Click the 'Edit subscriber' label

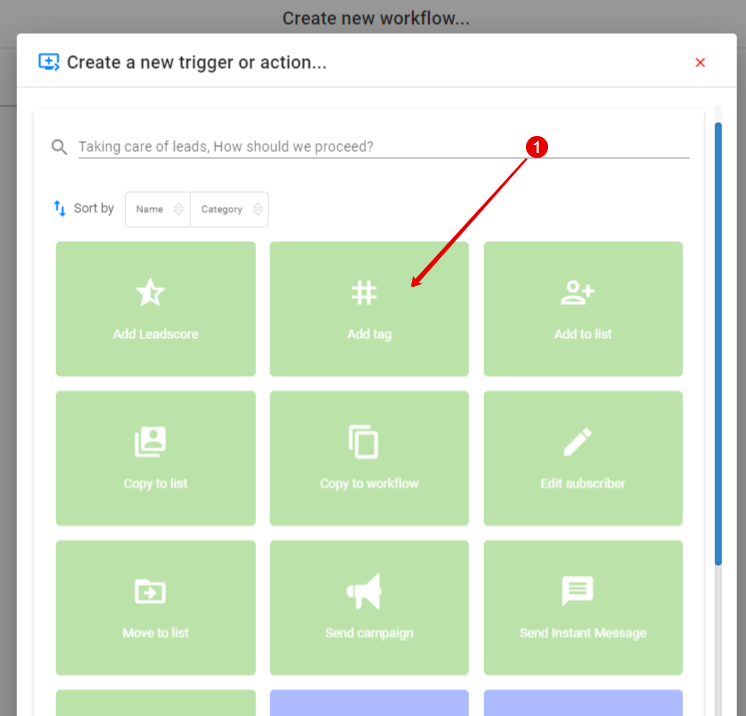pyautogui.click(x=583, y=483)
